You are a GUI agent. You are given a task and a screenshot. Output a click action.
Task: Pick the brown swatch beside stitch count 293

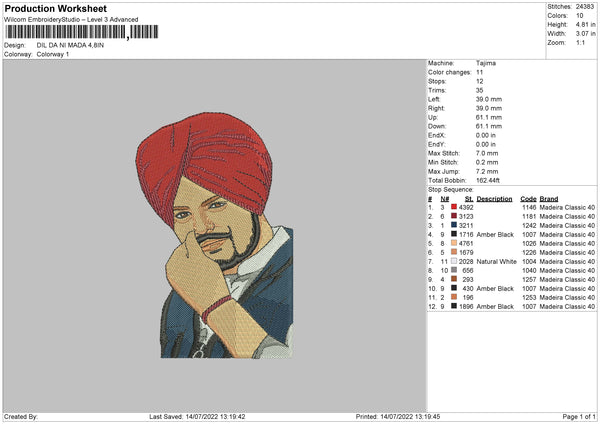[x=454, y=279]
